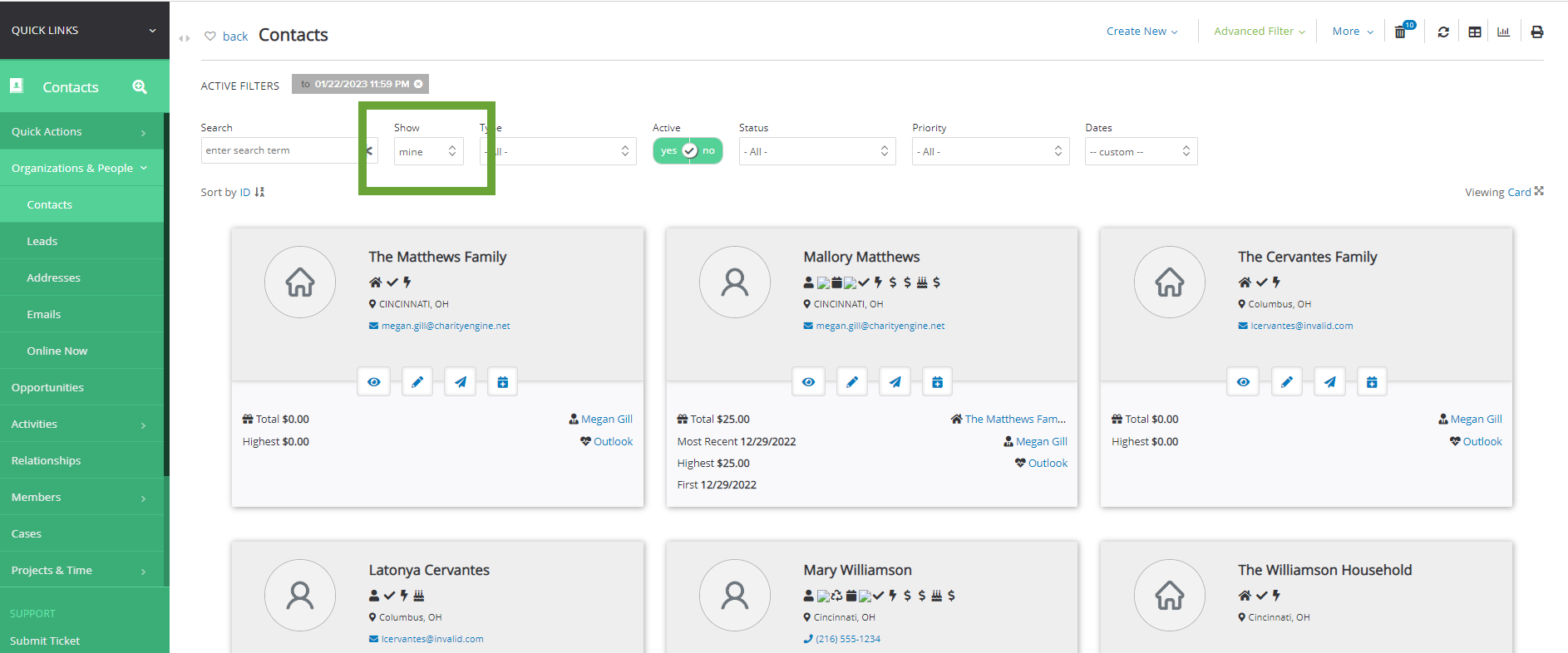Click lcervantes@invalid.com on The Cervantes Family card

pyautogui.click(x=1302, y=326)
